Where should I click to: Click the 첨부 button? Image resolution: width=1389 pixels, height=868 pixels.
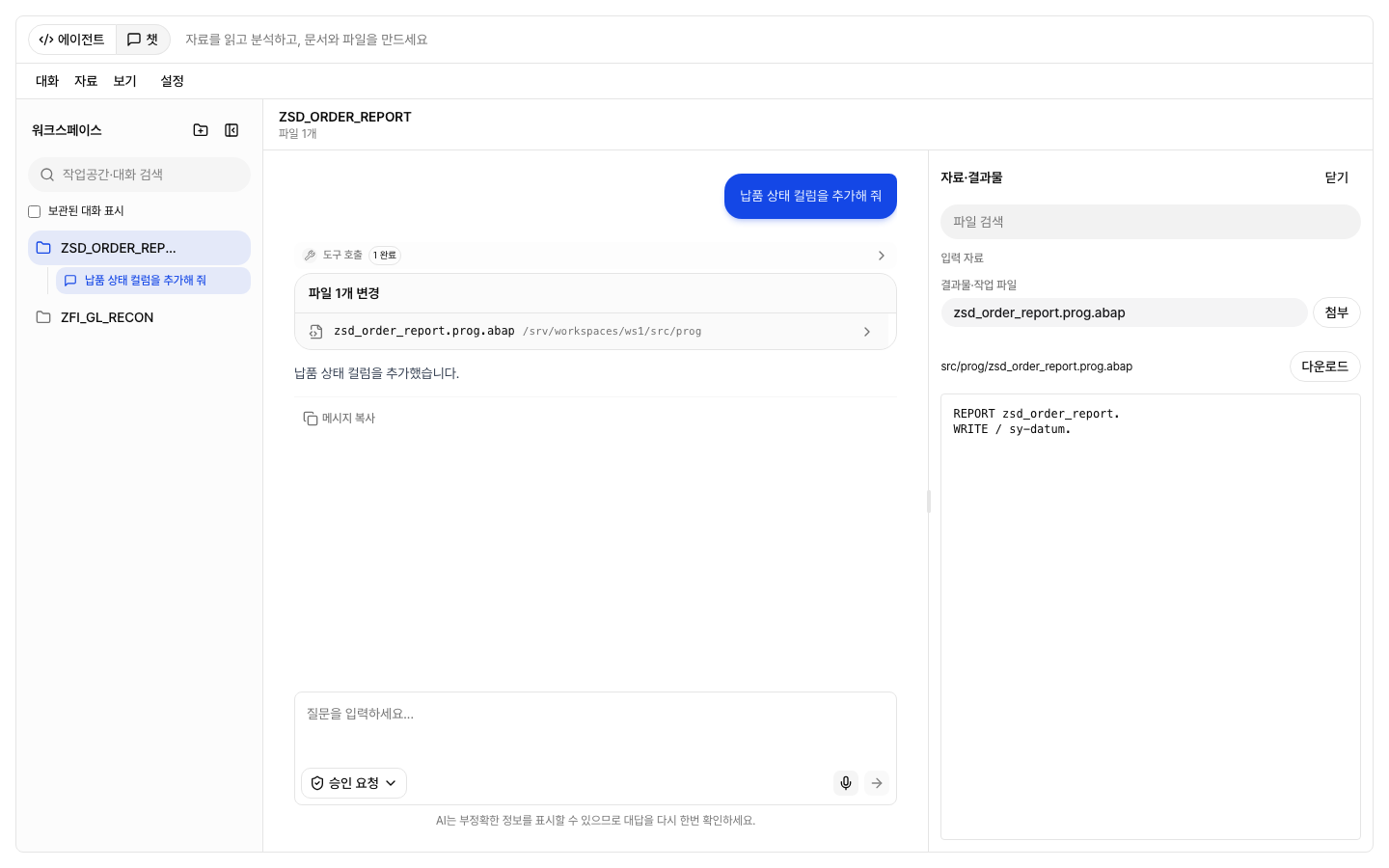(x=1337, y=312)
